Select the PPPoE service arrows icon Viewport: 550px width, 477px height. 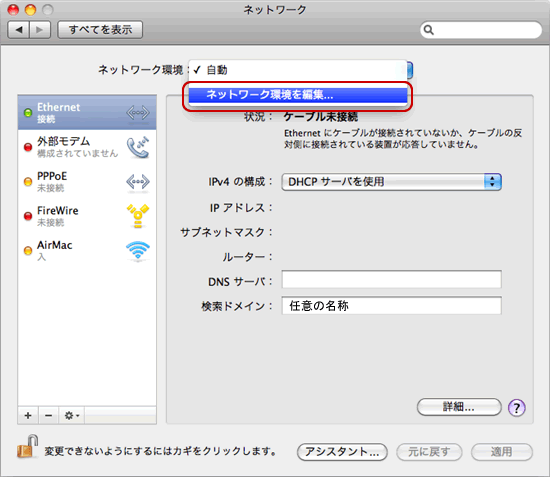(138, 182)
